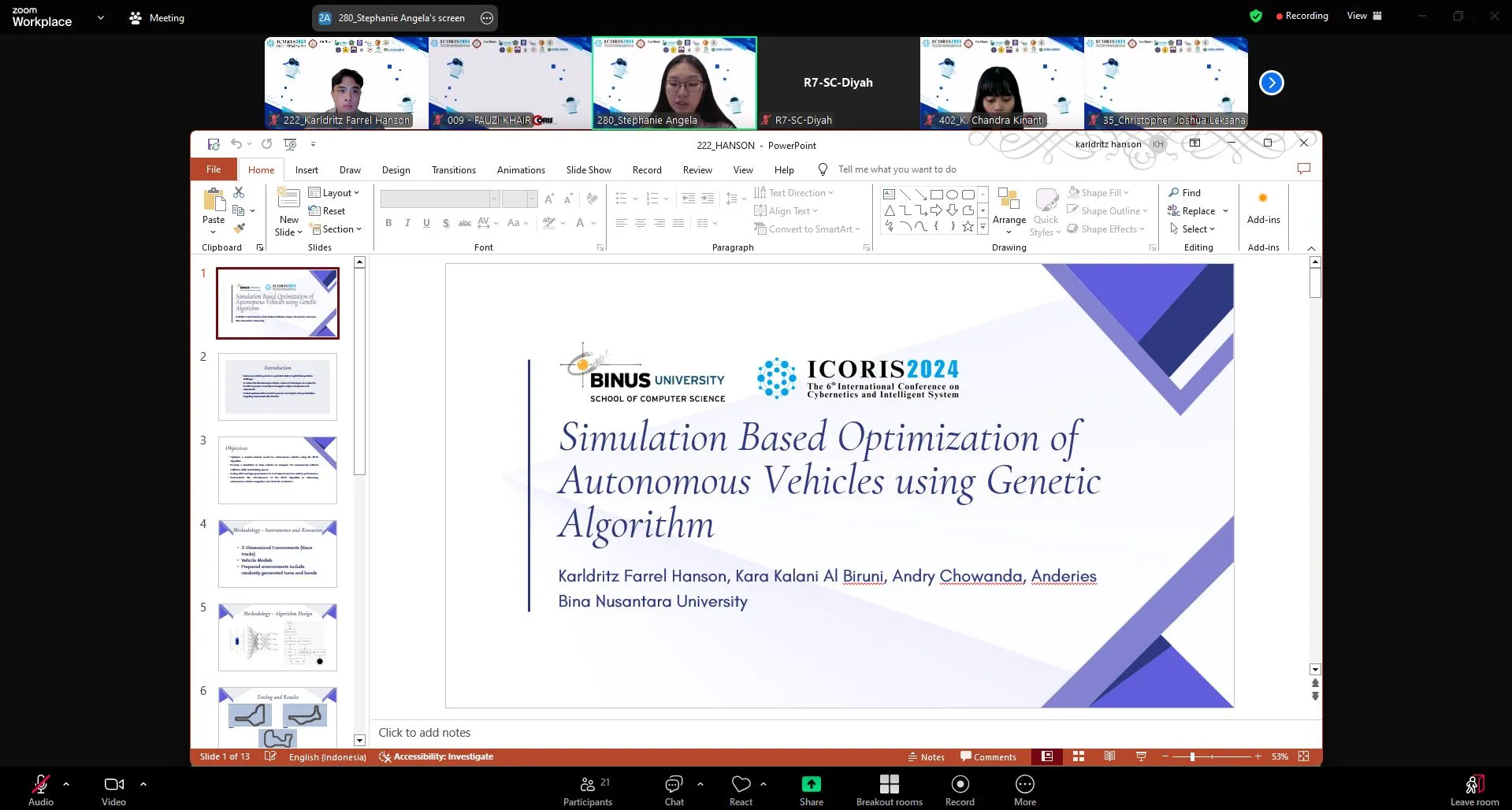1512x810 pixels.
Task: Click the New Slide icon
Action: (x=288, y=199)
